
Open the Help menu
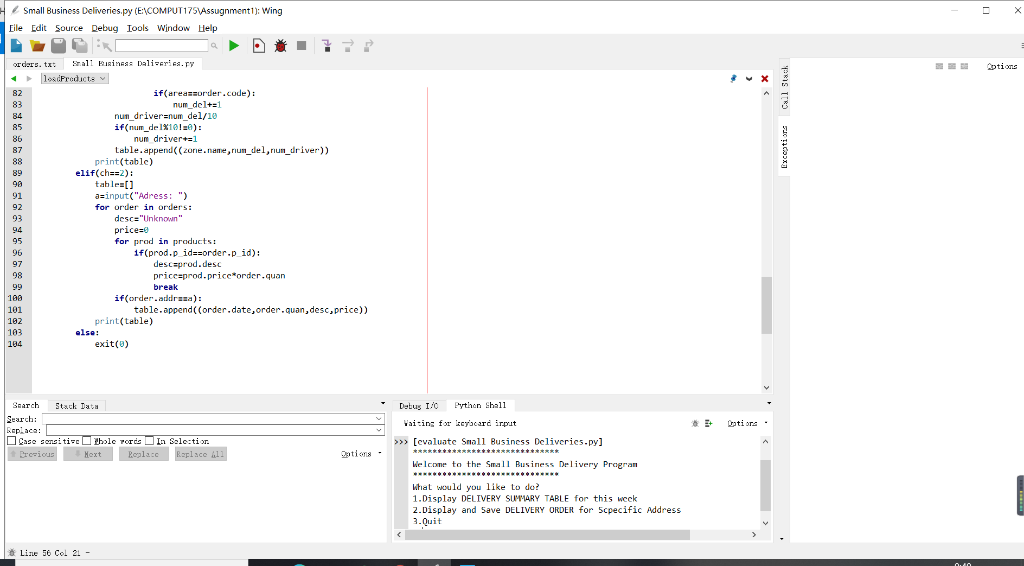[x=208, y=28]
